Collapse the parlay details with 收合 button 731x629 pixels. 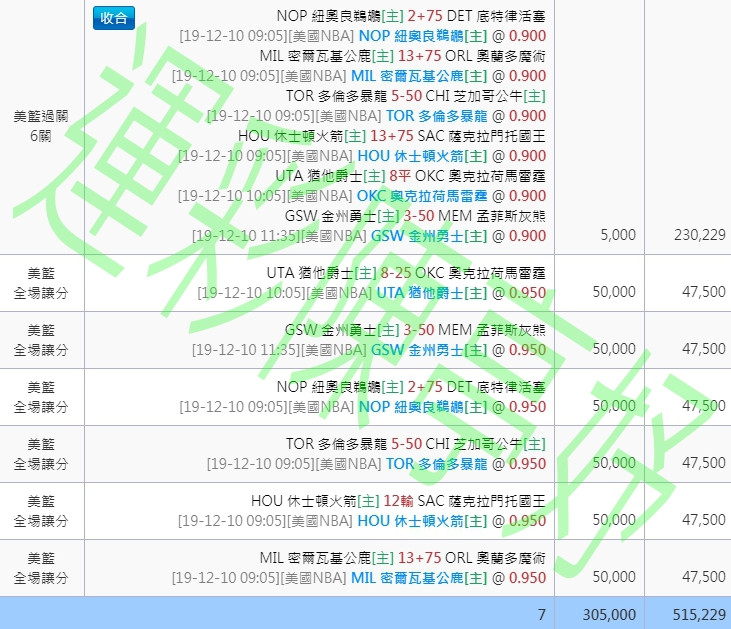[114, 18]
